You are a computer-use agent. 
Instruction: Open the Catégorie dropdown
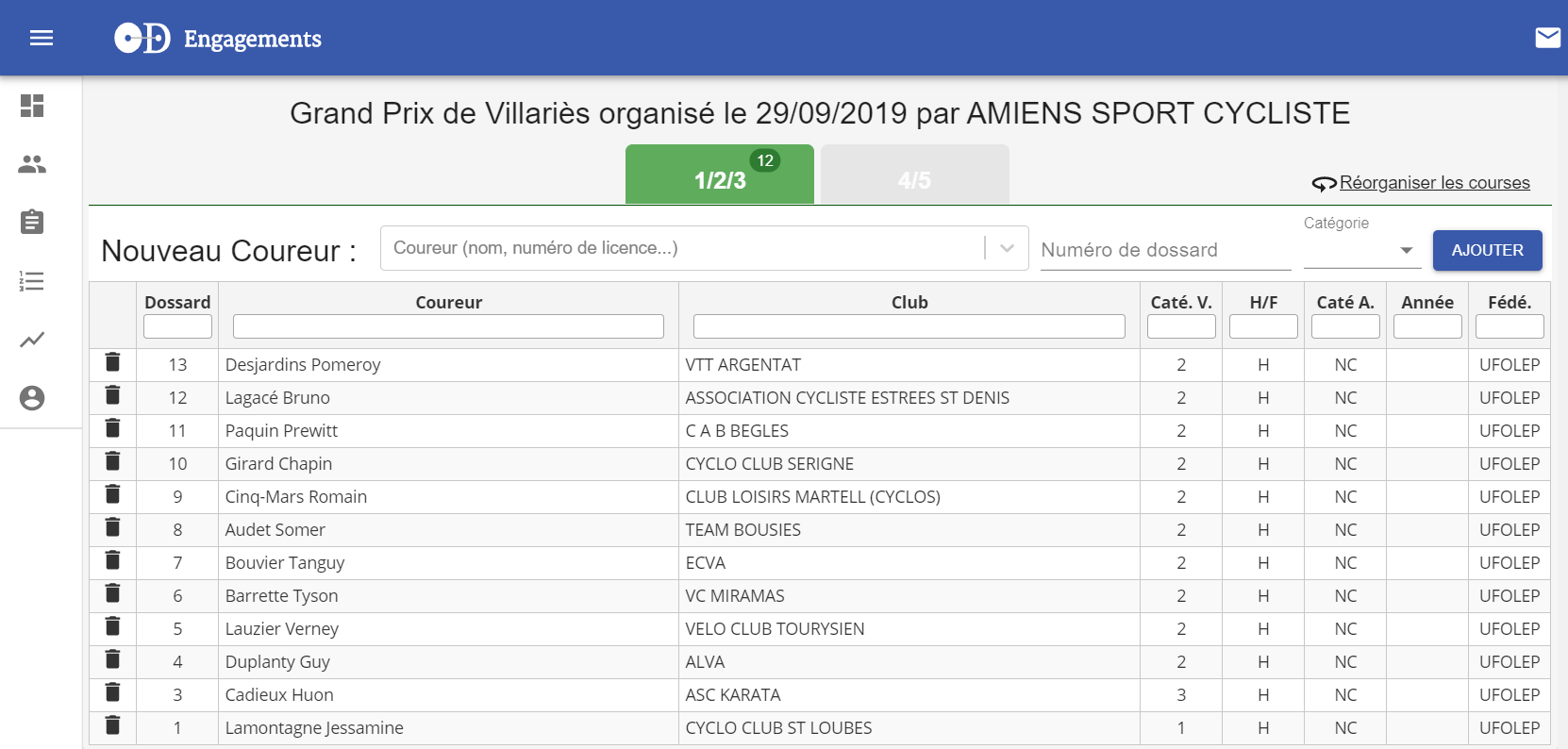[x=1361, y=250]
